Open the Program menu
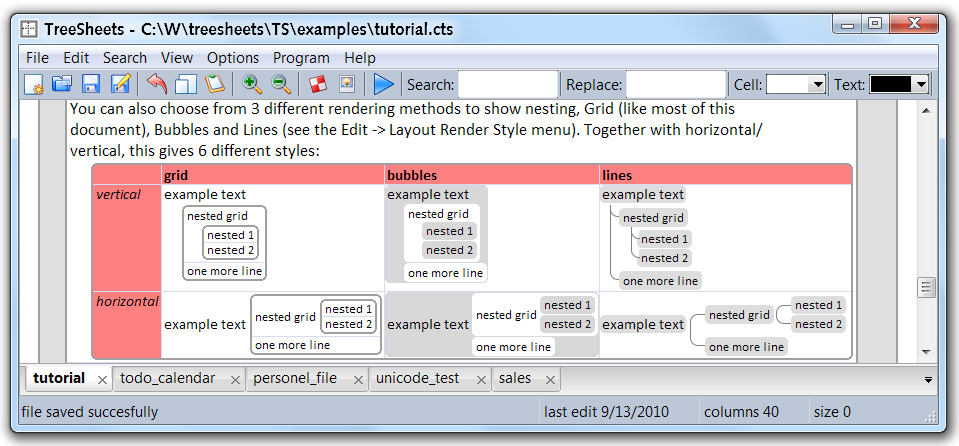The height and width of the screenshot is (446, 959). pos(301,58)
